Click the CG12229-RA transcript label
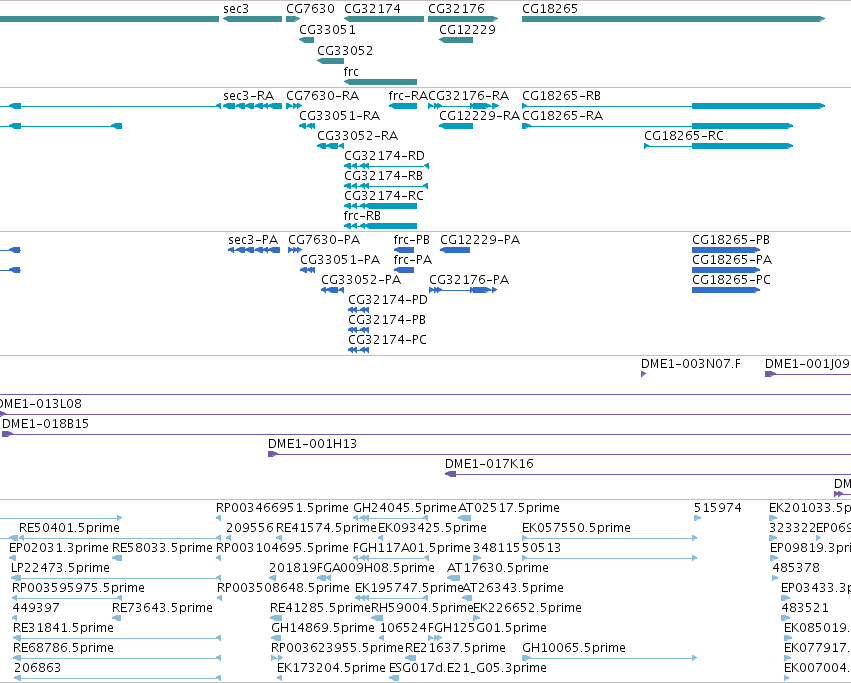The image size is (851, 683). [480, 116]
